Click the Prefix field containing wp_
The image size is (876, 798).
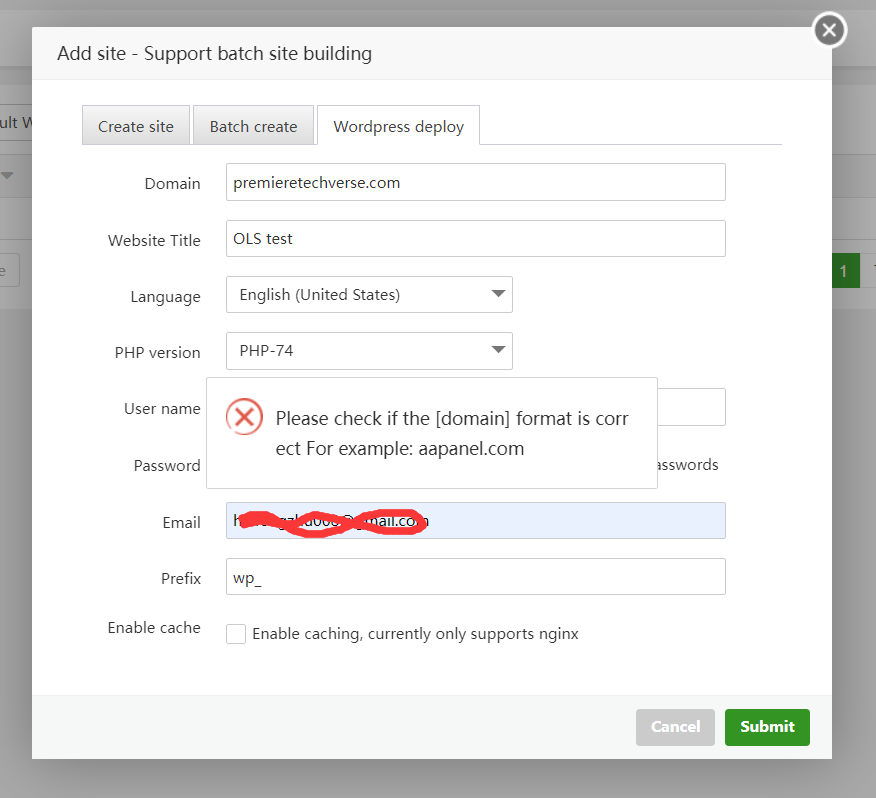[475, 577]
